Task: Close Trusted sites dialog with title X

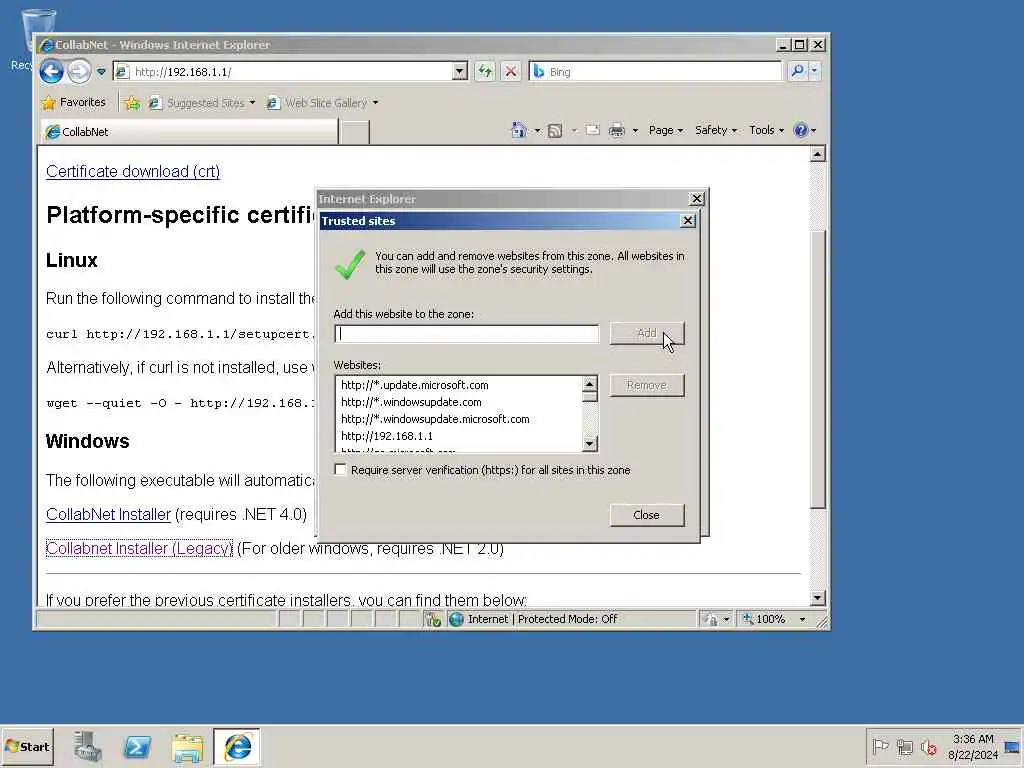Action: [688, 221]
